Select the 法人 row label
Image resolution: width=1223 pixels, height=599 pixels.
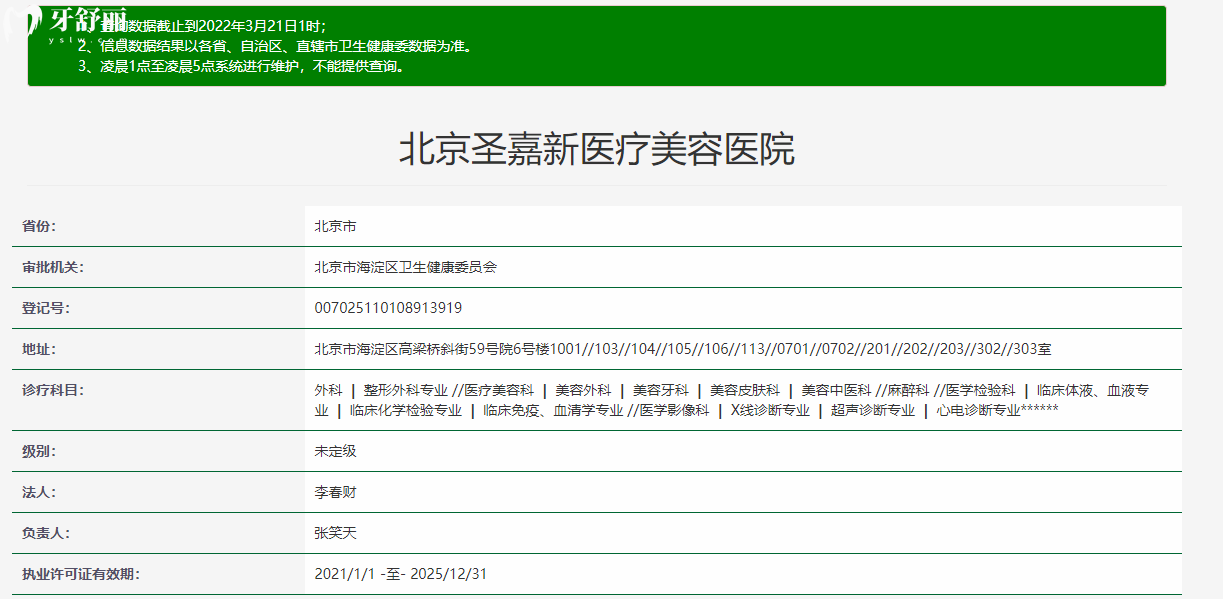40,492
